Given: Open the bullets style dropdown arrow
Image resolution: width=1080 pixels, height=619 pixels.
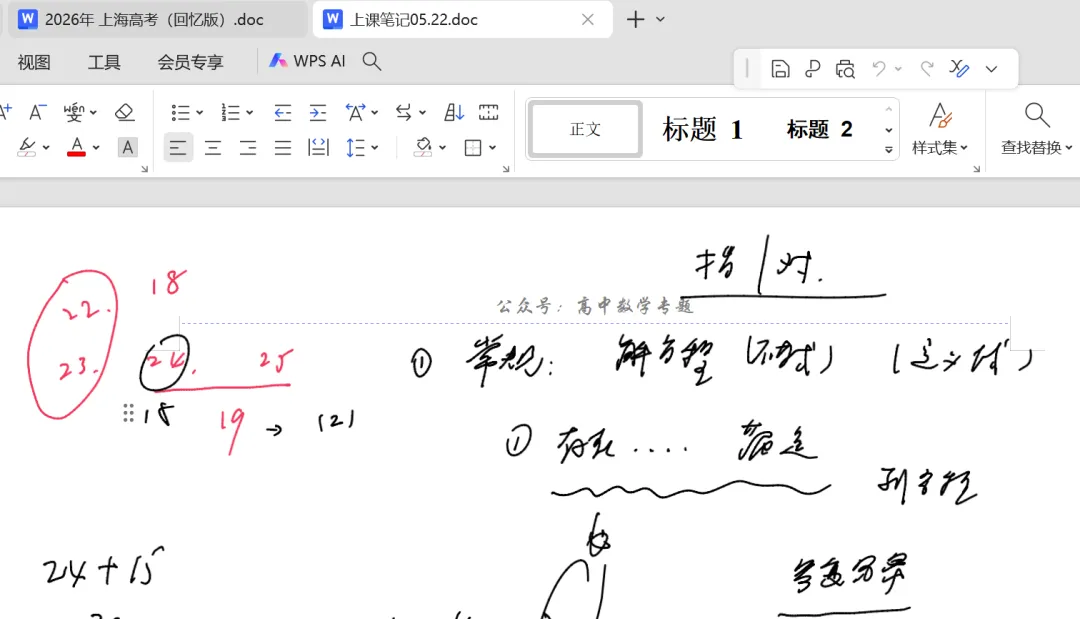Looking at the screenshot, I should pyautogui.click(x=200, y=112).
